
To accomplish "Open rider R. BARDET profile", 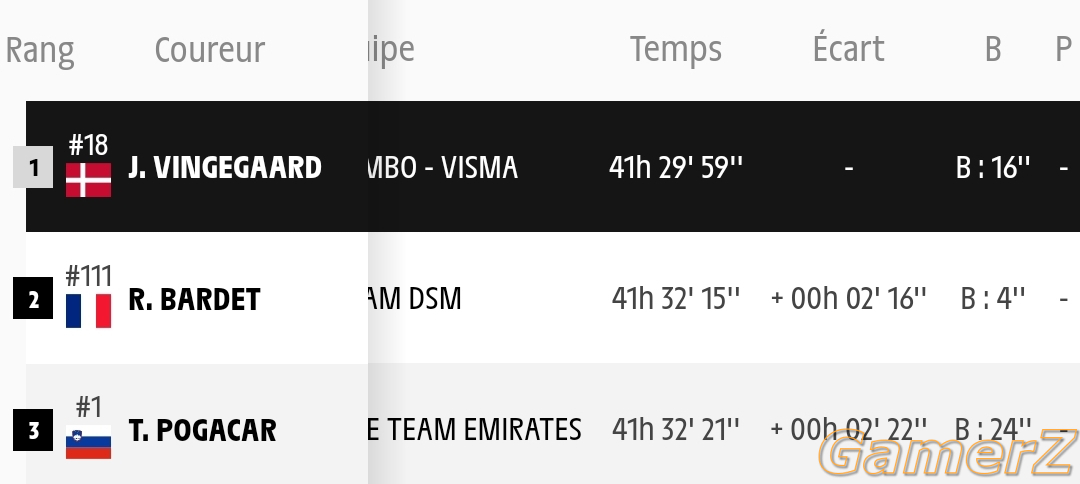I will click(x=194, y=299).
